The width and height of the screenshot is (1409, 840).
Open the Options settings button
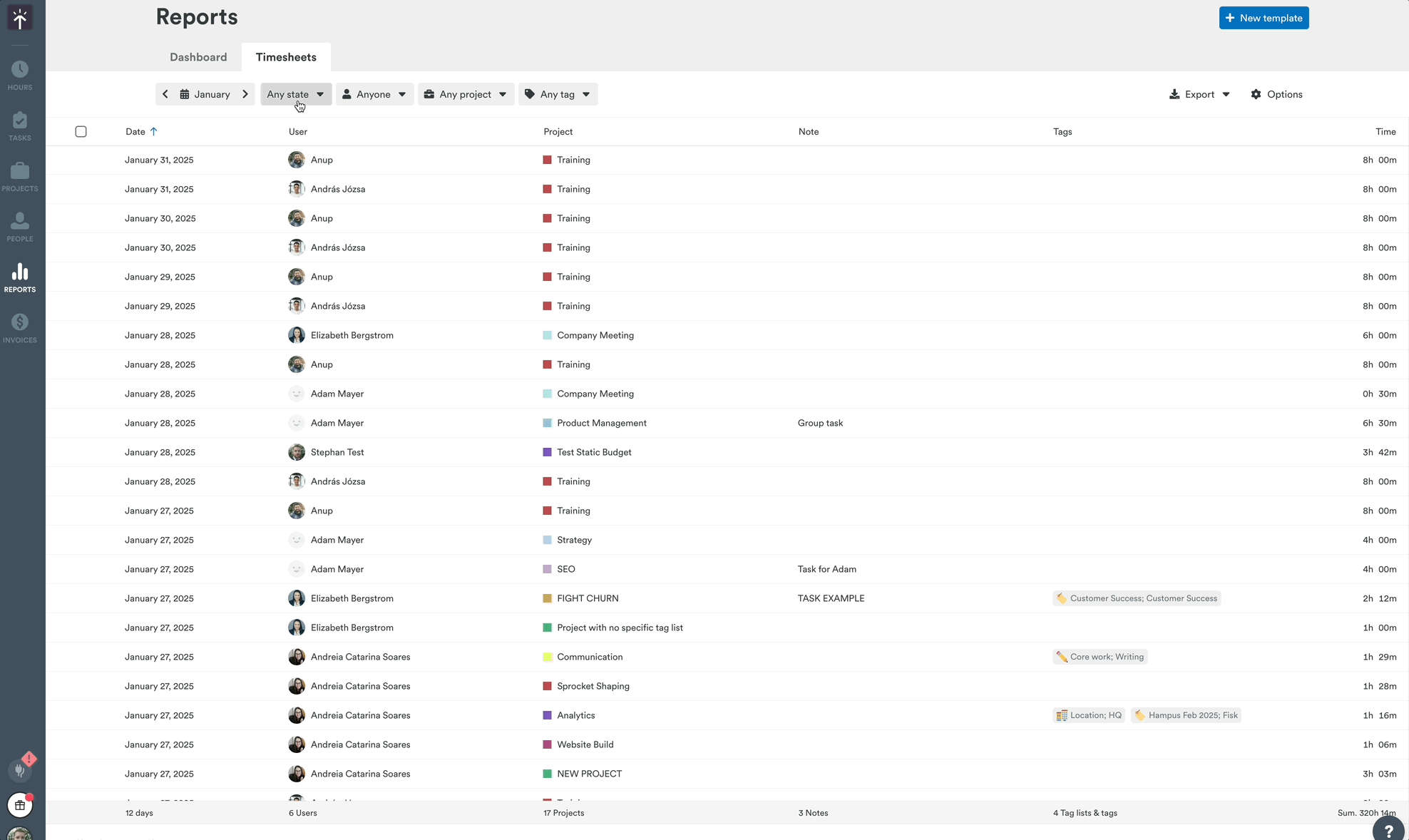point(1276,94)
